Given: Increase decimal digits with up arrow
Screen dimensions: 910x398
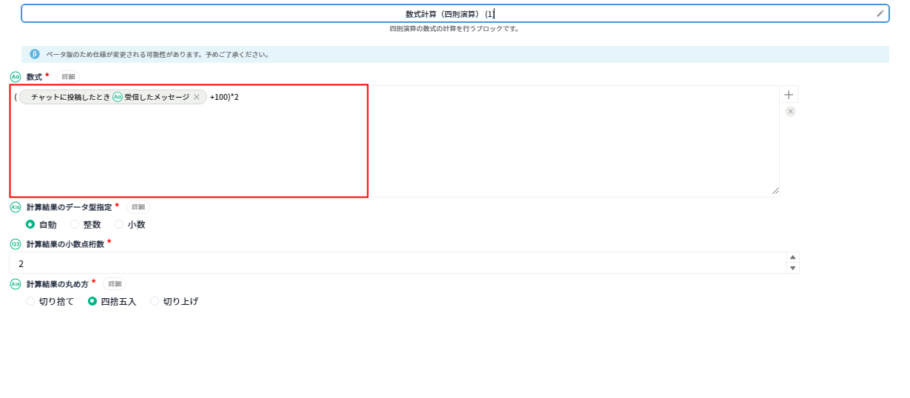Looking at the screenshot, I should [792, 258].
